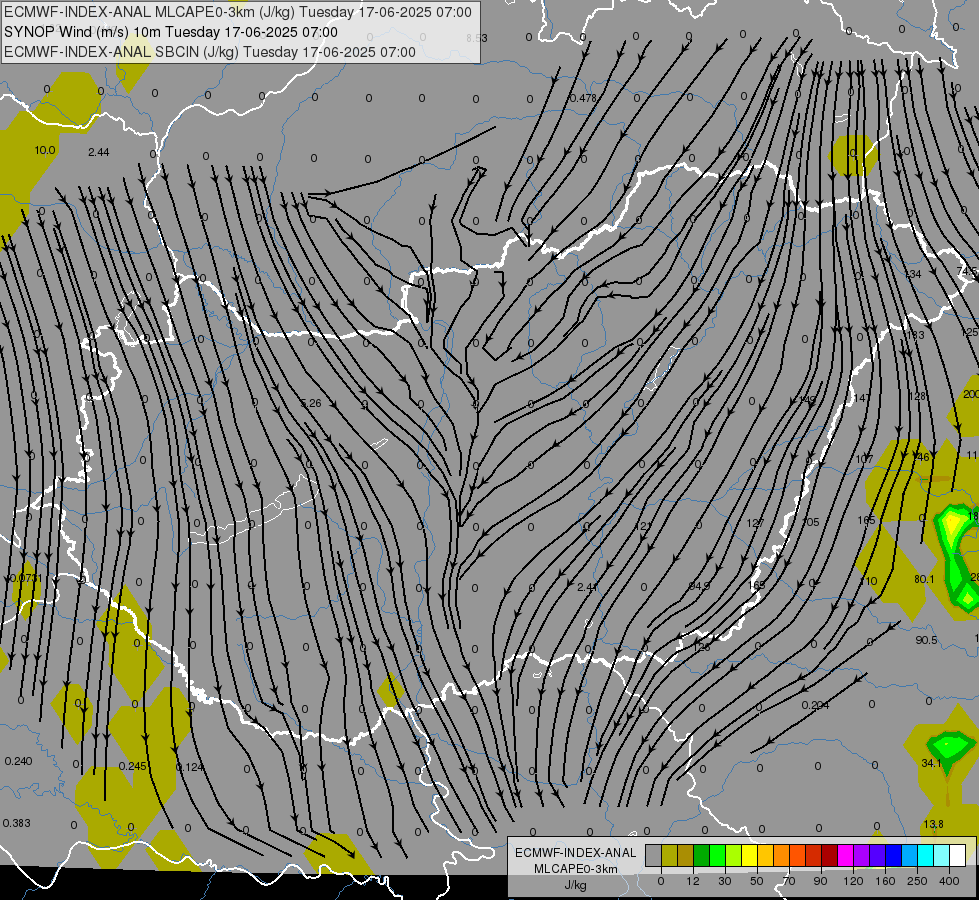Image resolution: width=979 pixels, height=900 pixels.
Task: Click the legend scale value 12
Action: pyautogui.click(x=692, y=881)
